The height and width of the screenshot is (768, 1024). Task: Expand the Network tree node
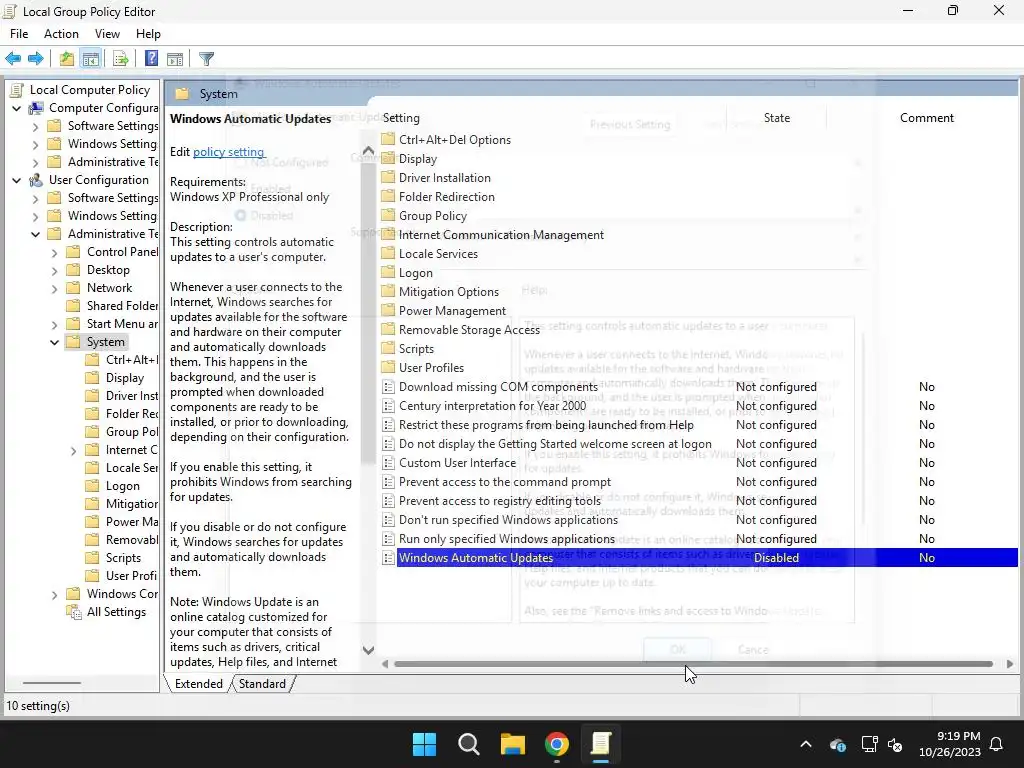[55, 288]
